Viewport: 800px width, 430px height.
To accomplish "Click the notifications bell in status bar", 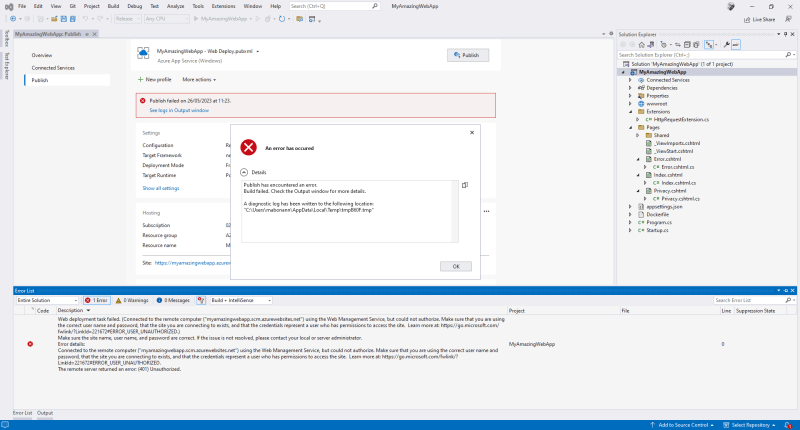I will (788, 425).
